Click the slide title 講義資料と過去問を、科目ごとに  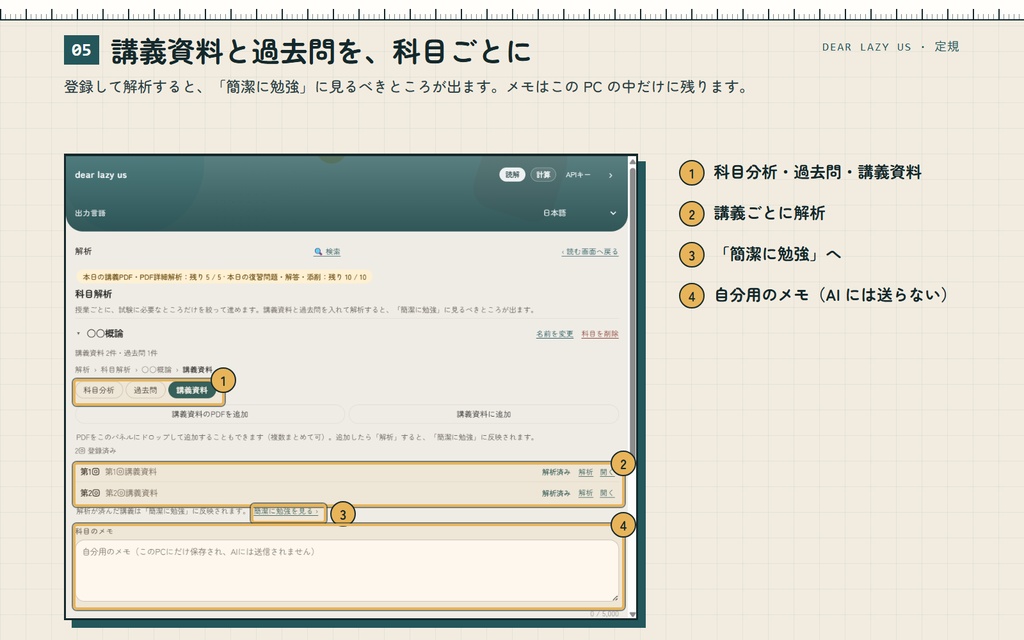[x=321, y=52]
